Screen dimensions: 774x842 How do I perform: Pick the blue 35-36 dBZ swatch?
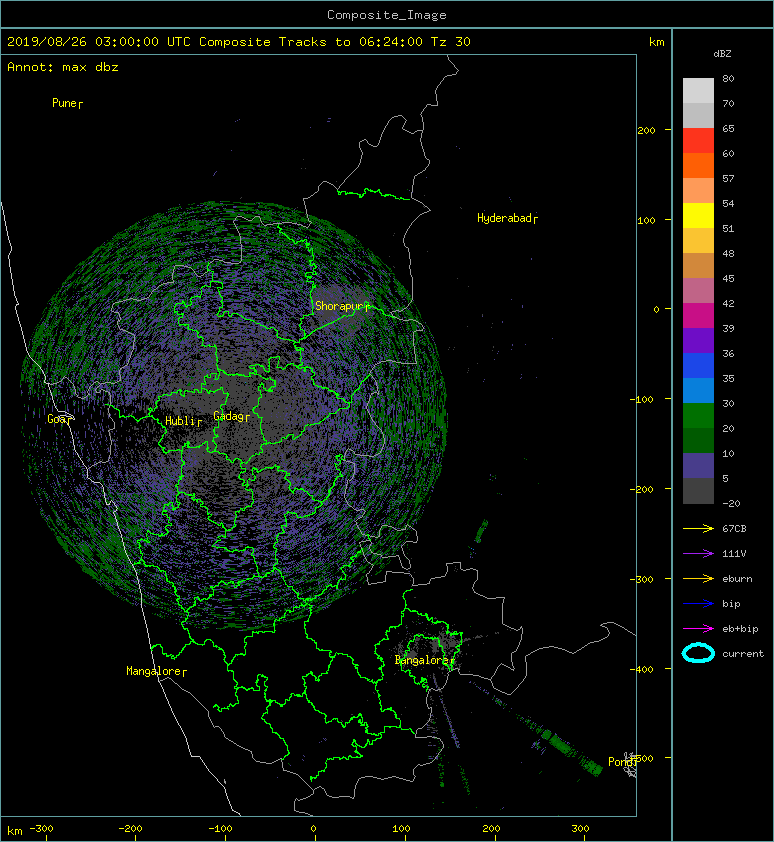click(x=698, y=366)
